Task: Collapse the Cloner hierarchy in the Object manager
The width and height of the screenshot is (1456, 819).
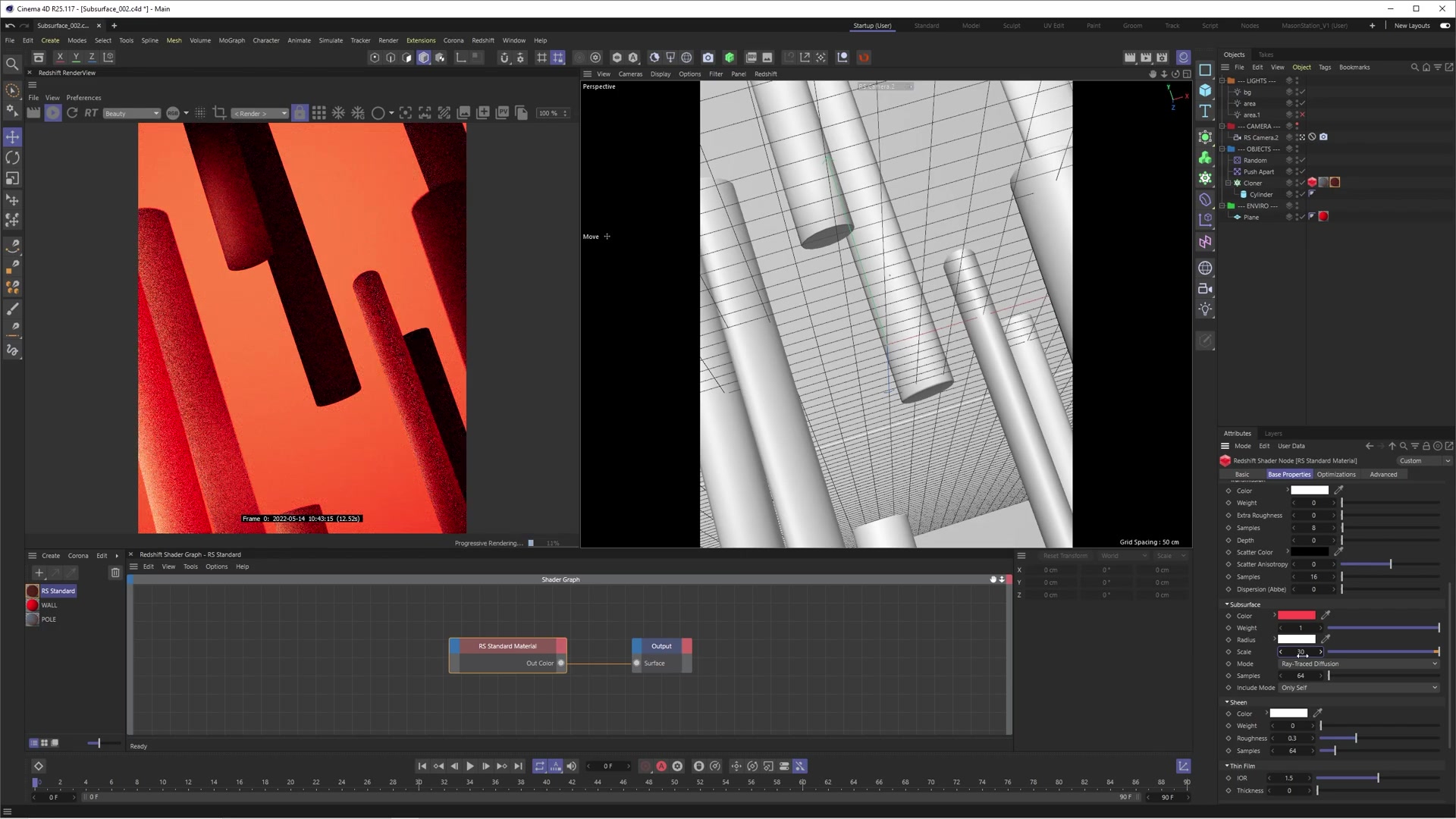Action: click(1228, 183)
